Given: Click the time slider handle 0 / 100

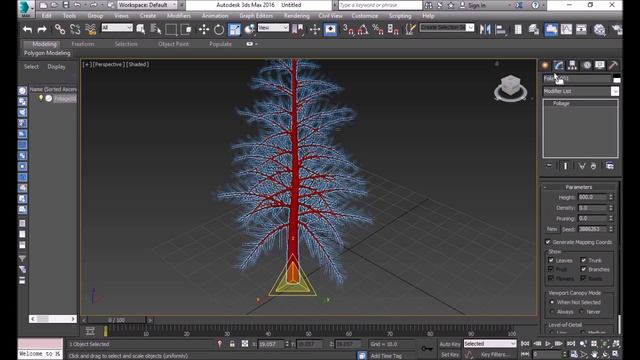Looking at the screenshot, I should pyautogui.click(x=117, y=320).
